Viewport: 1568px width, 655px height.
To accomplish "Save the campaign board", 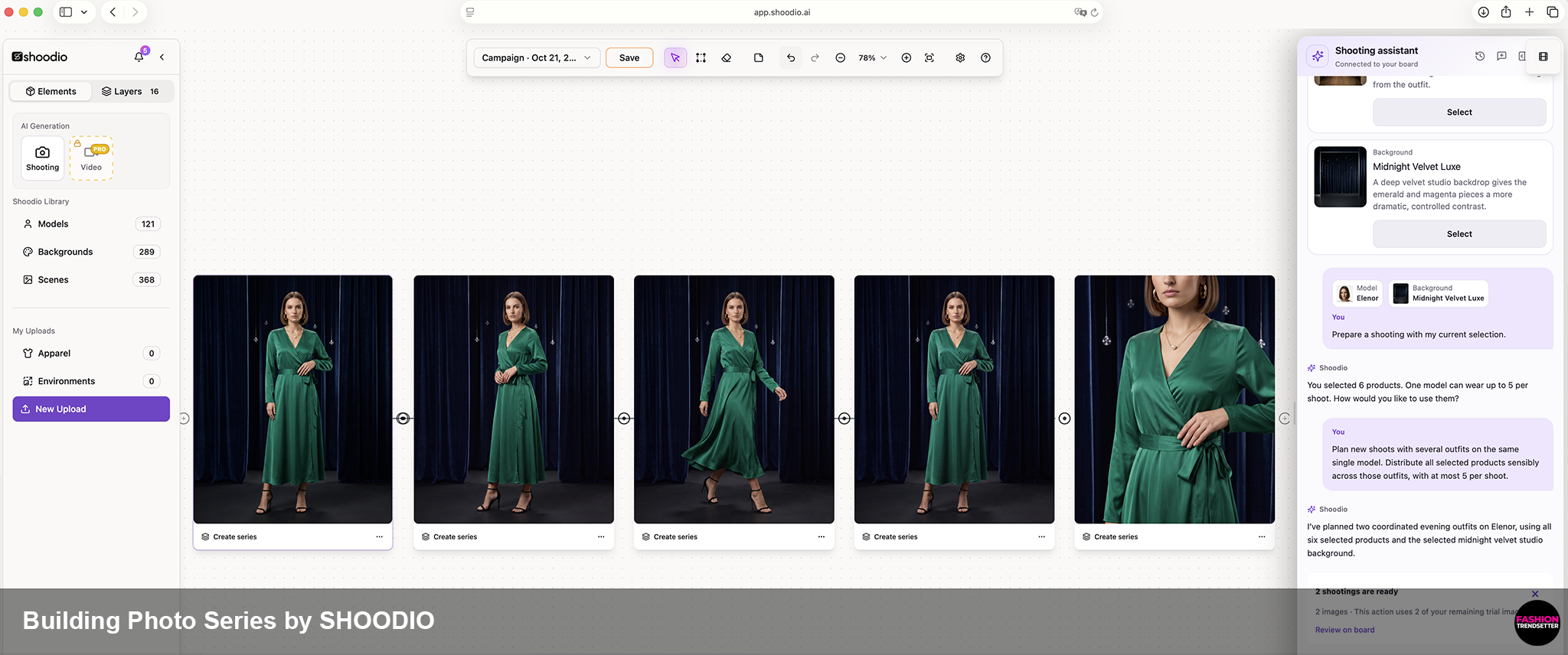I will pos(629,57).
